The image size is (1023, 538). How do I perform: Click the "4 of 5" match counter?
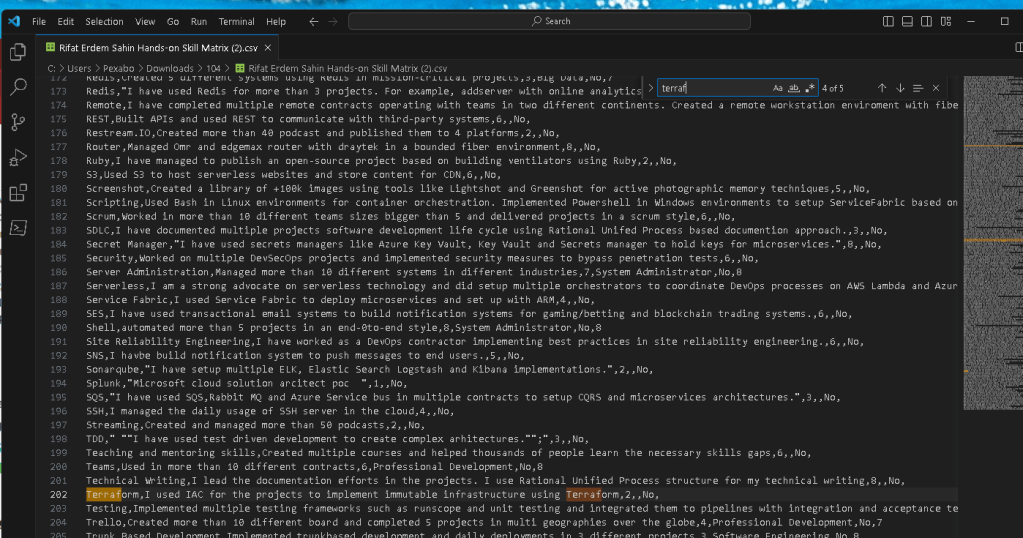pyautogui.click(x=832, y=88)
